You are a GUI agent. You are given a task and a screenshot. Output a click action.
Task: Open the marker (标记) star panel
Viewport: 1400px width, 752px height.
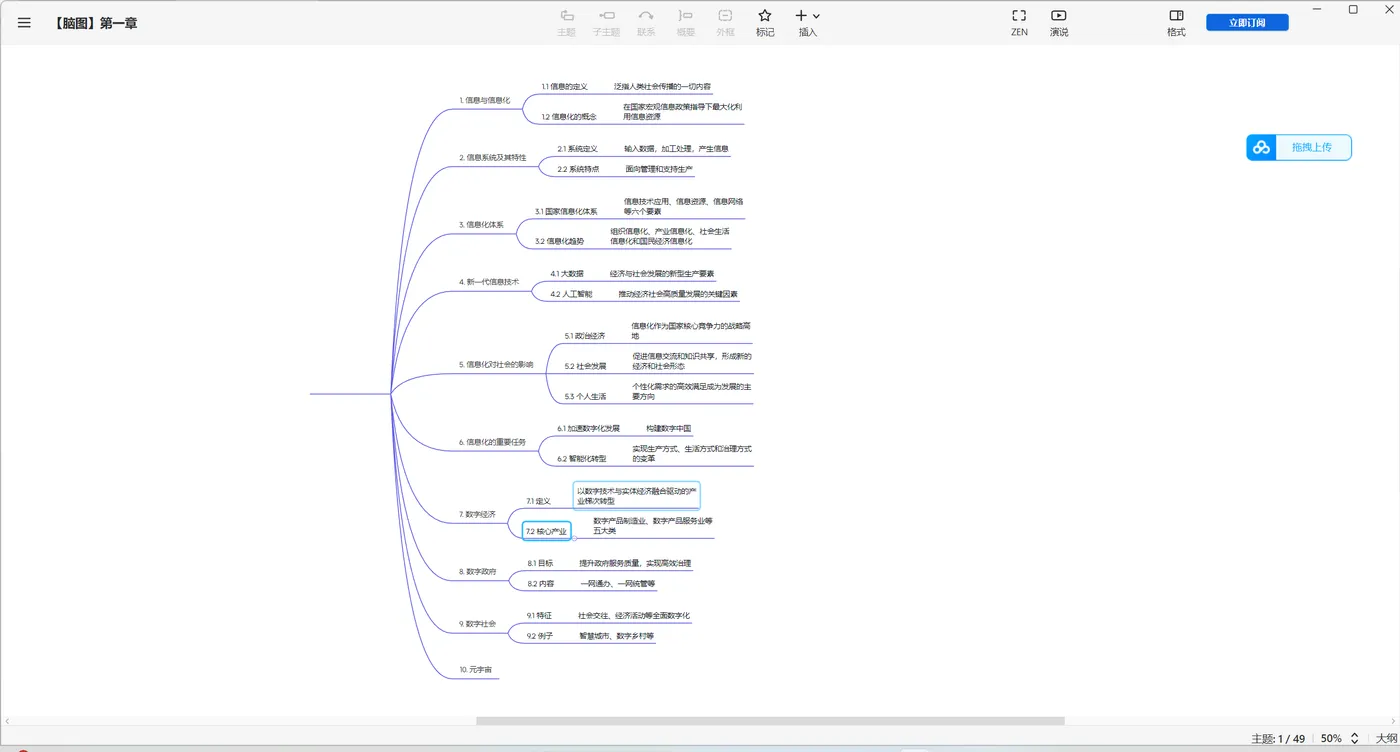pyautogui.click(x=765, y=22)
